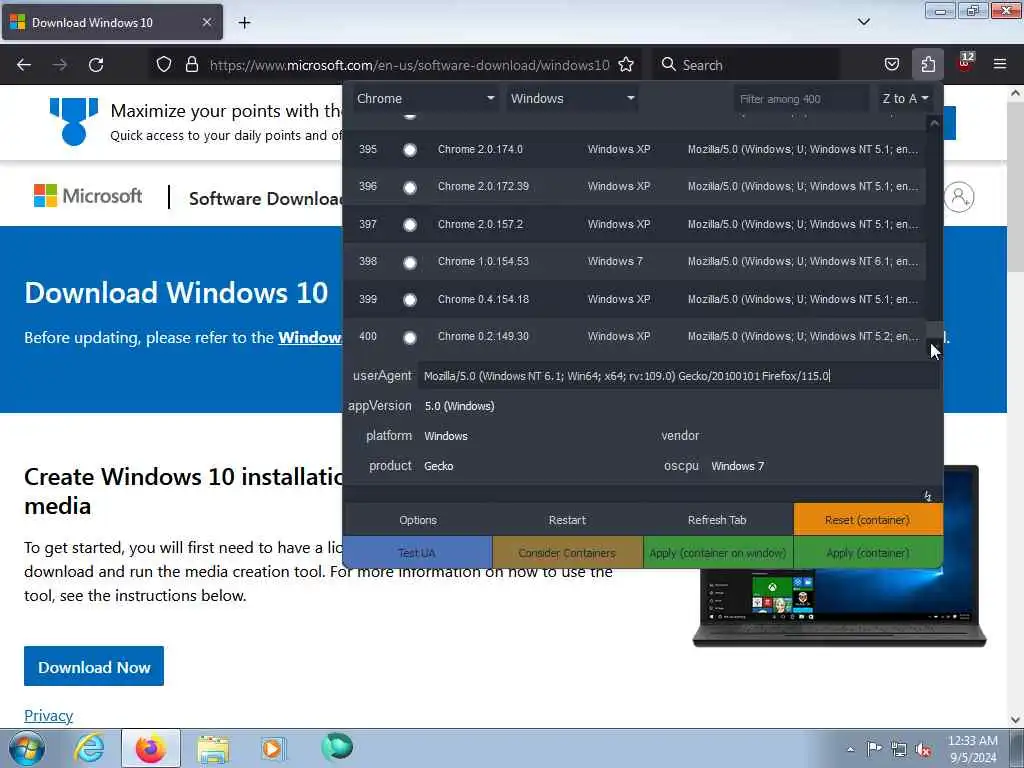Open a new tab with plus button

click(244, 23)
